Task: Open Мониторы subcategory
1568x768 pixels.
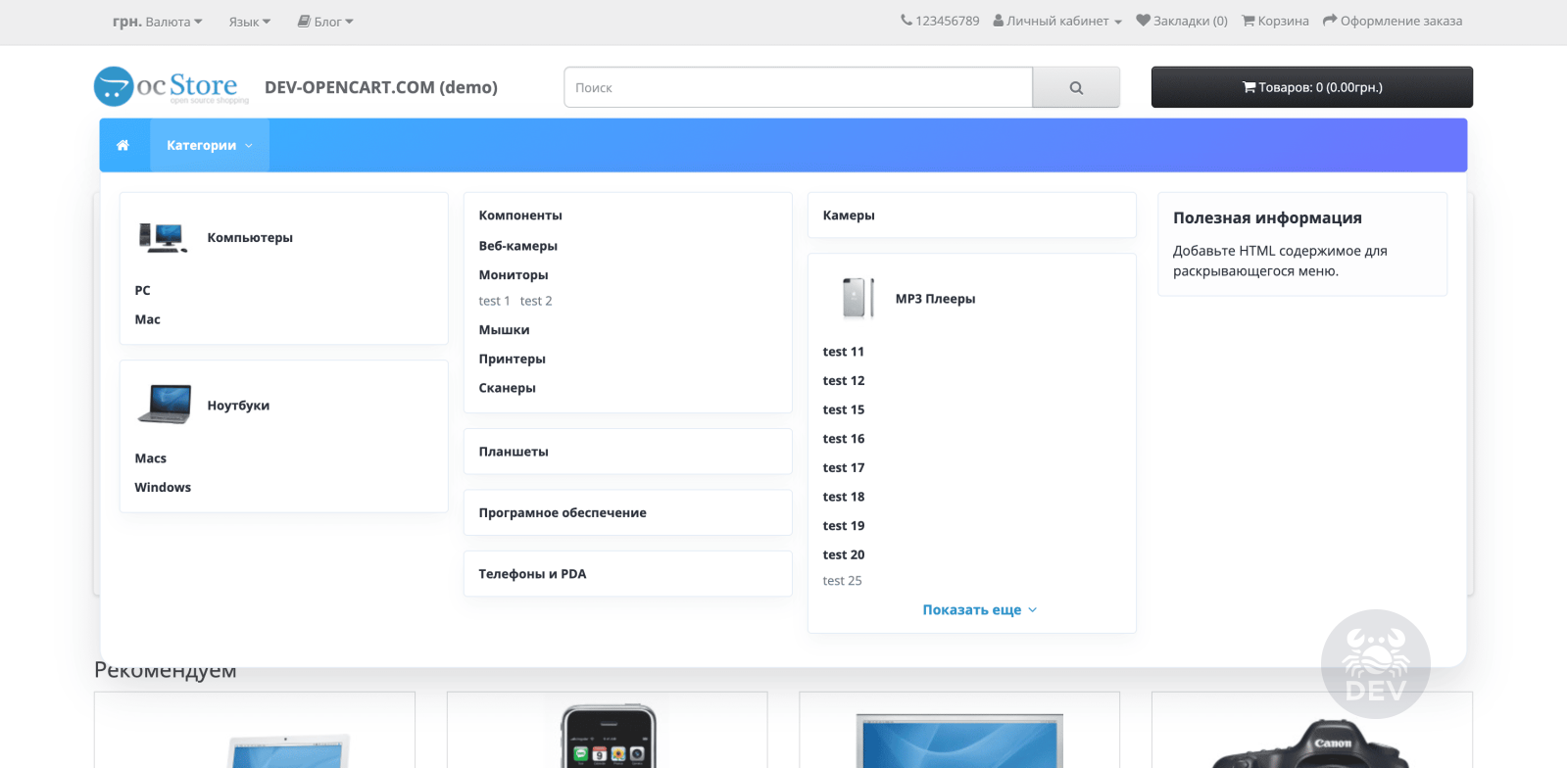Action: 514,275
